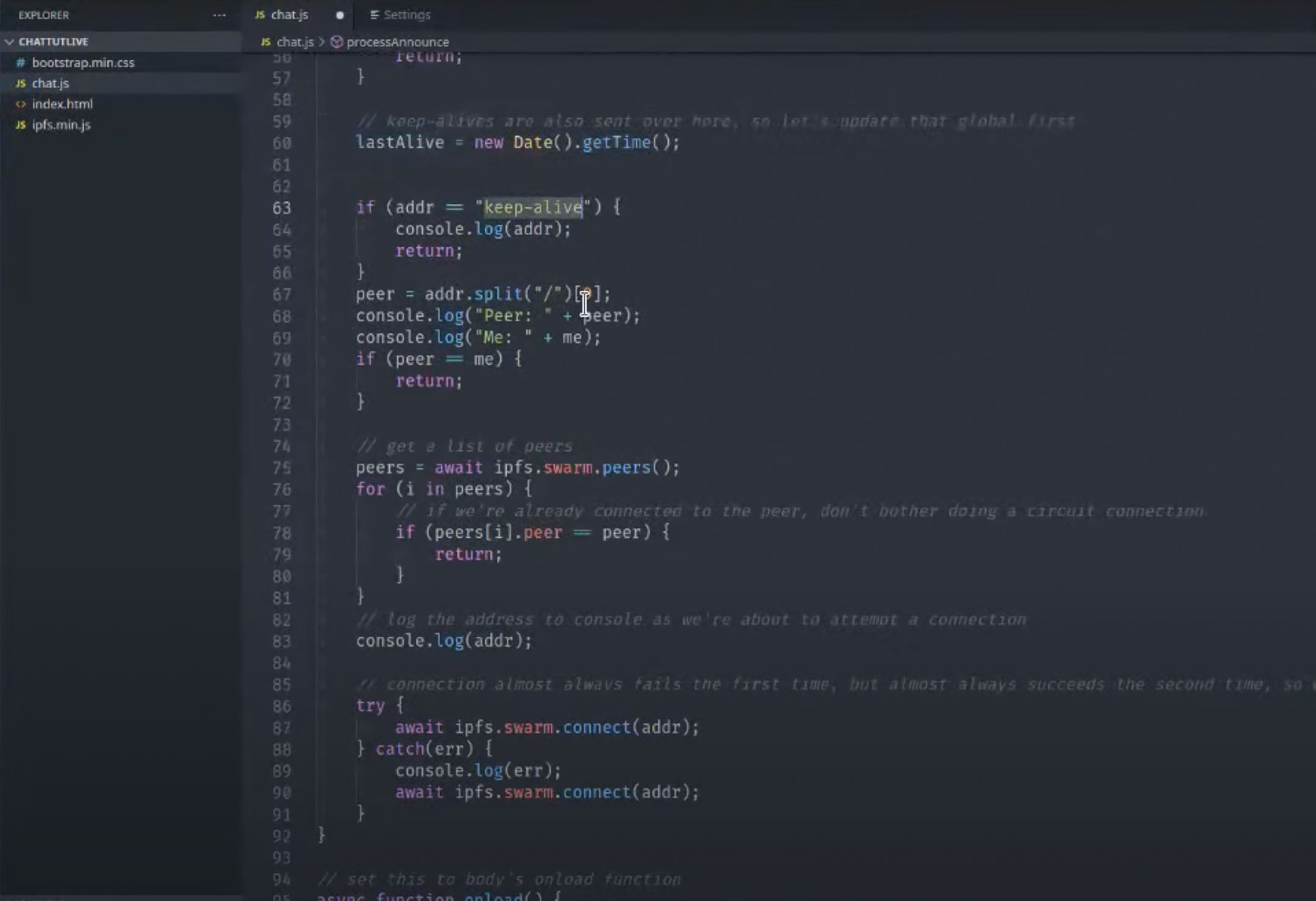Click the 'get a list of peers' comment

click(465, 446)
